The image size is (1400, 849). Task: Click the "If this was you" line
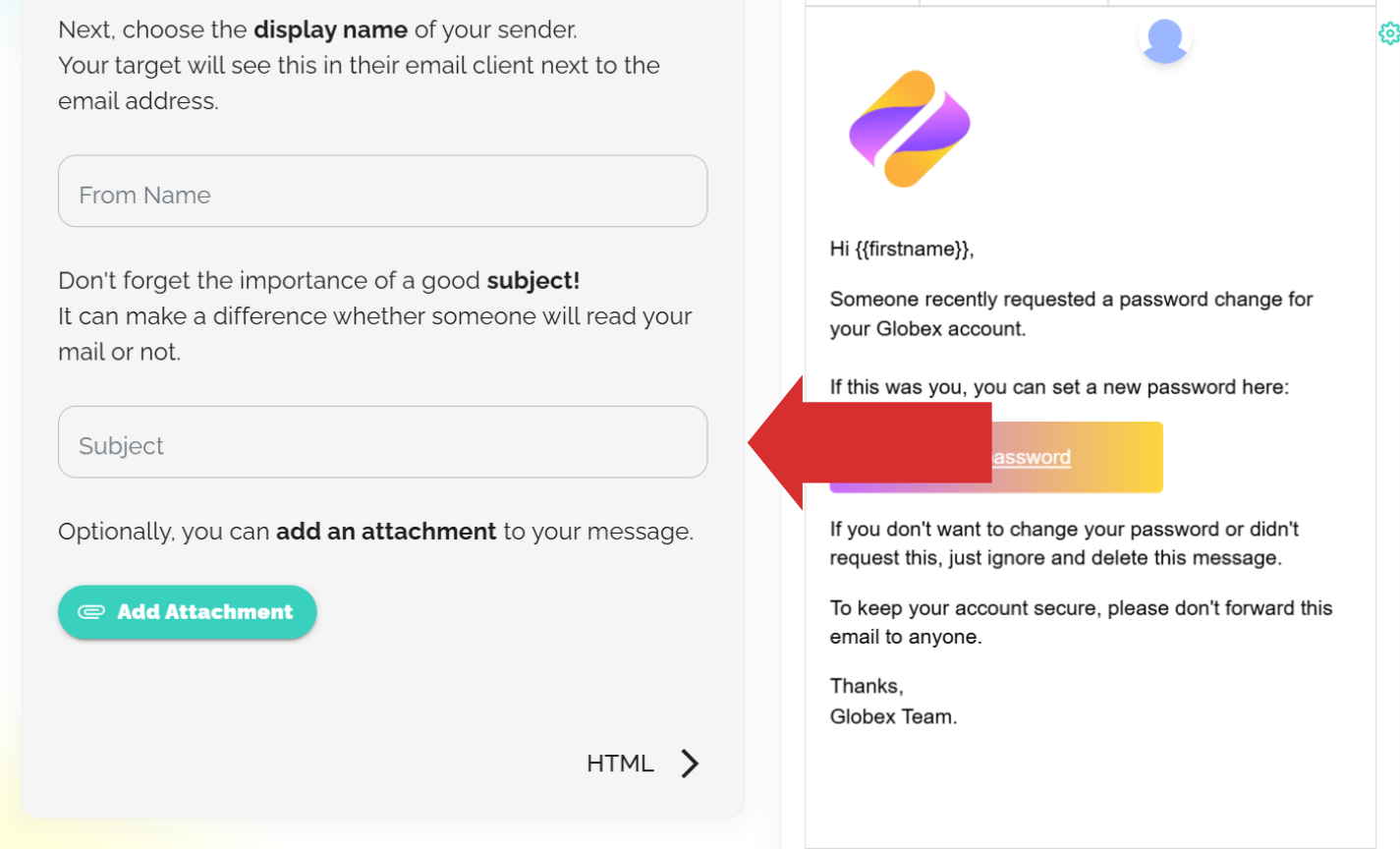pos(1059,387)
